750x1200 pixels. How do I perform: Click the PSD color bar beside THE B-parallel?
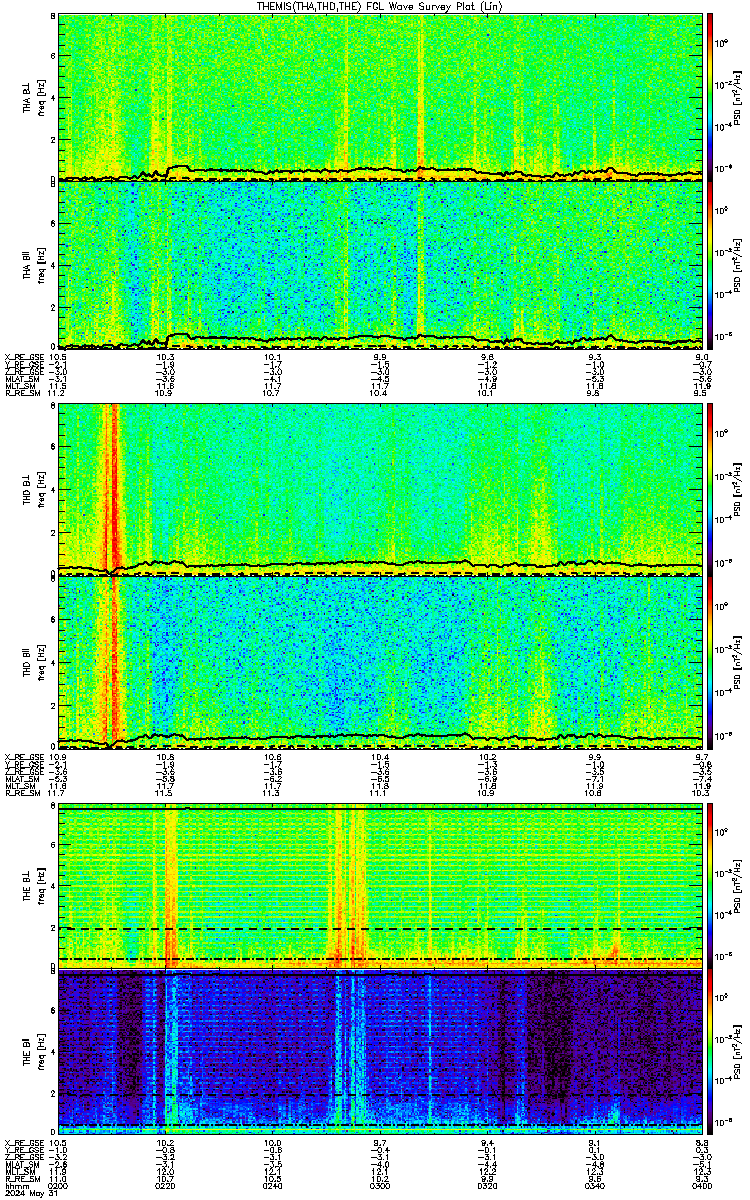tap(710, 1053)
